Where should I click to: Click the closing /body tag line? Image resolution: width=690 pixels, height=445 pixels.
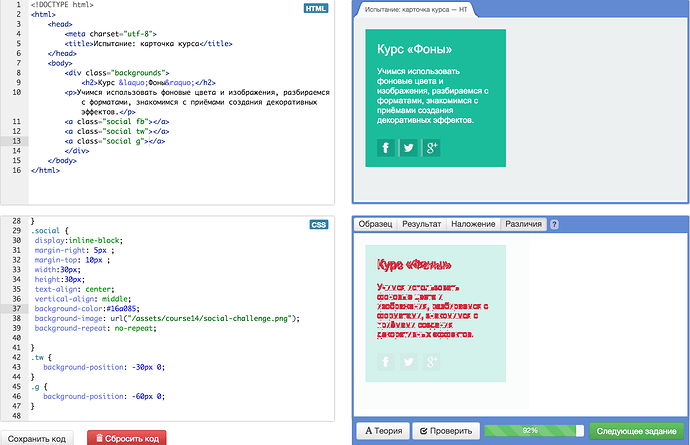coord(62,161)
